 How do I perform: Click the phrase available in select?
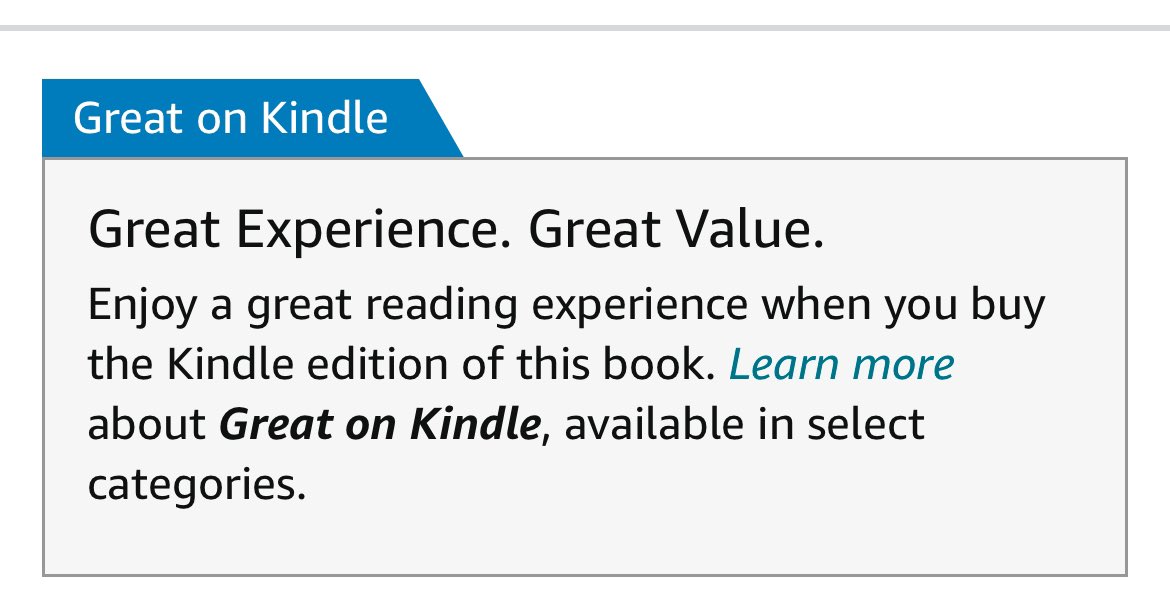[x=744, y=424]
